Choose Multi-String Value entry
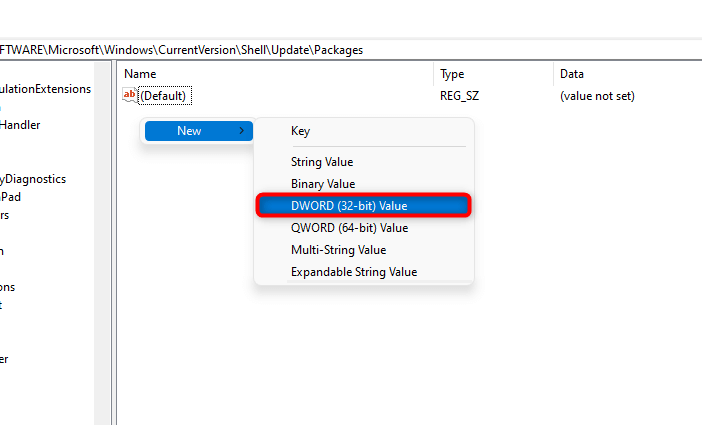The height and width of the screenshot is (425, 702). [338, 250]
